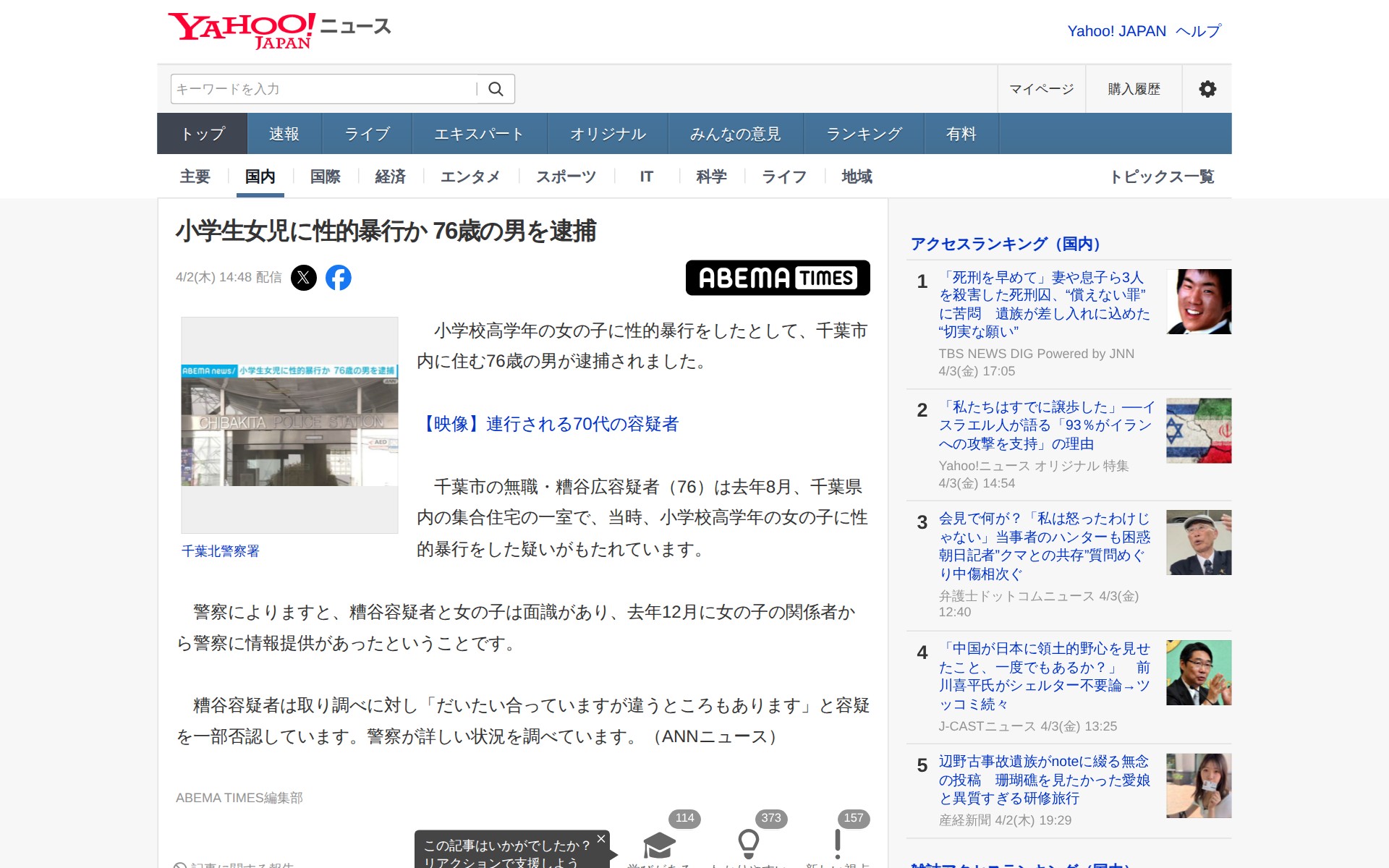Share article on X icon

[x=304, y=278]
